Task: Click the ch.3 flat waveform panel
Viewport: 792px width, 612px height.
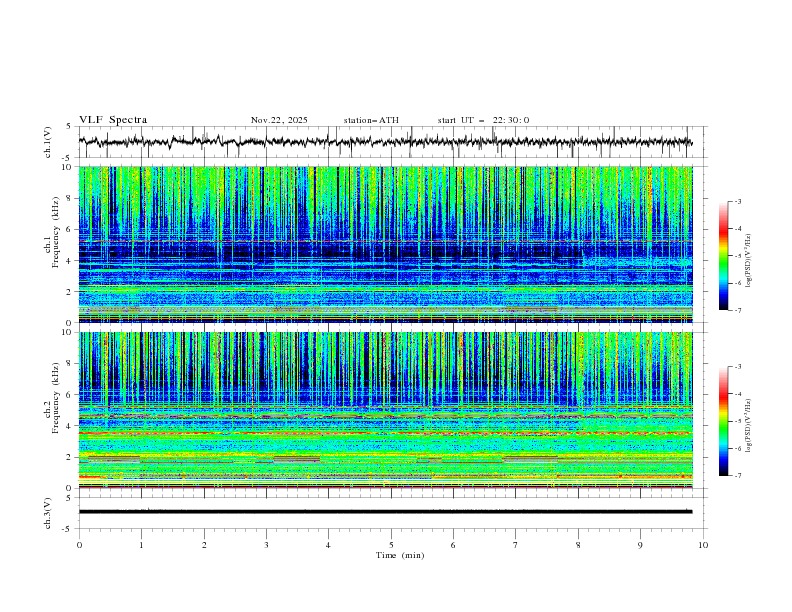Action: (390, 511)
